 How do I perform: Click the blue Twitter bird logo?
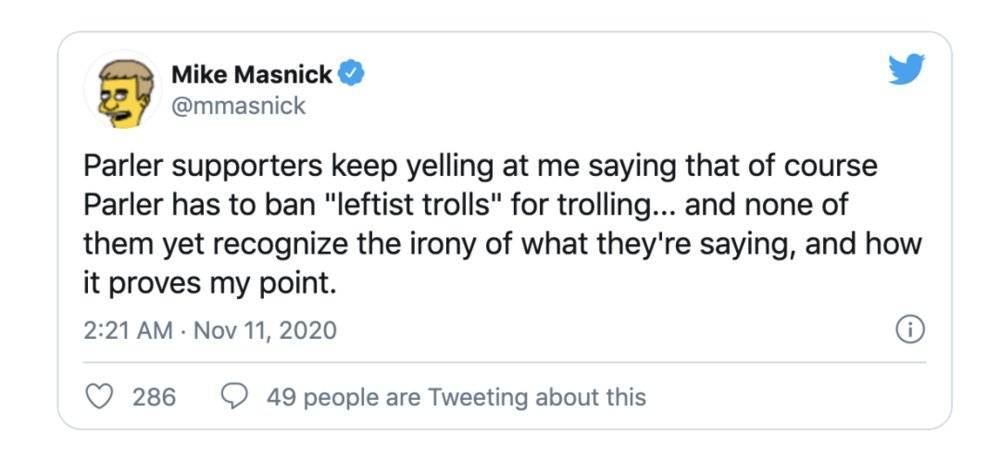(907, 69)
